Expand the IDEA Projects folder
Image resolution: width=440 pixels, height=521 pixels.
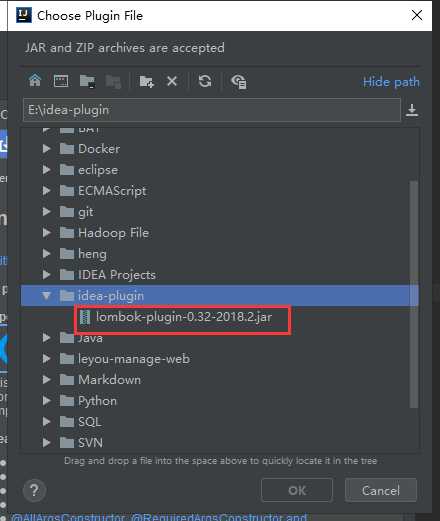pos(47,275)
